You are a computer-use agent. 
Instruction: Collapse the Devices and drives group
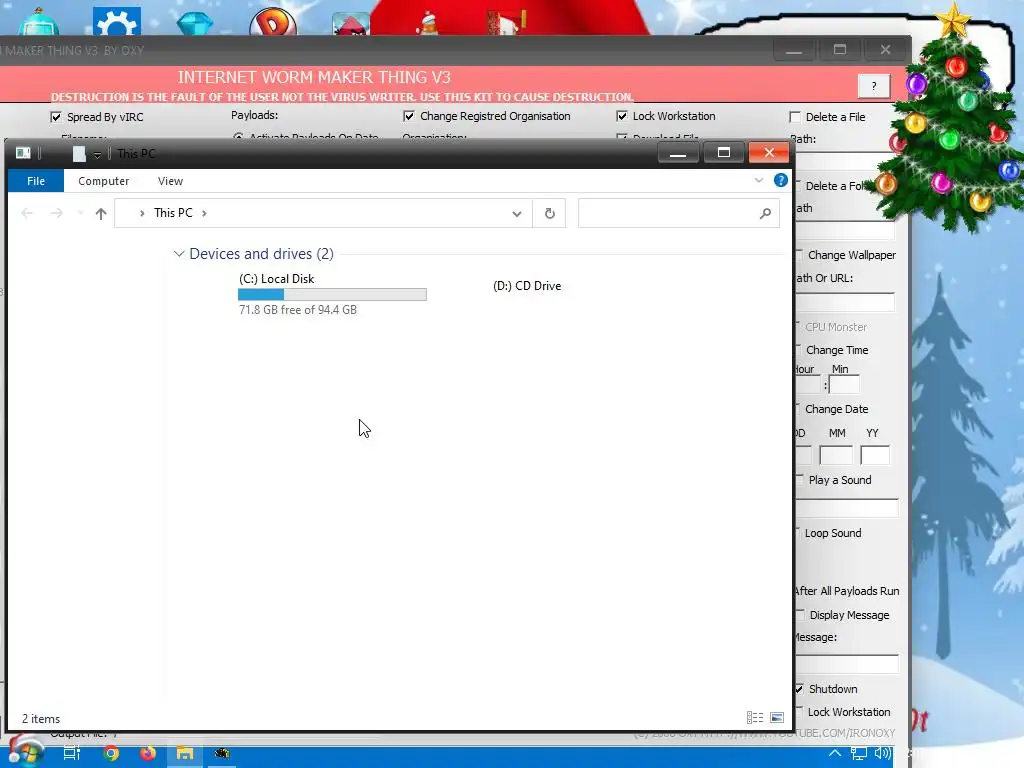click(x=178, y=253)
